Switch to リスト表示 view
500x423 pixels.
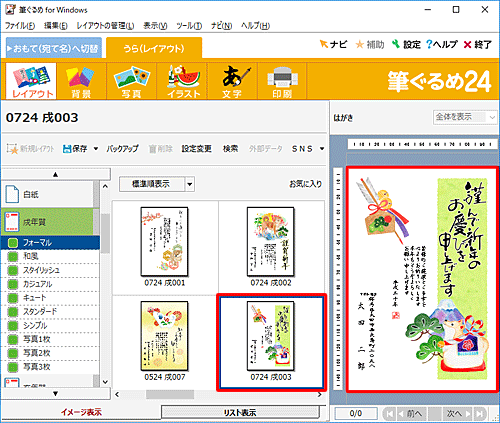click(240, 413)
